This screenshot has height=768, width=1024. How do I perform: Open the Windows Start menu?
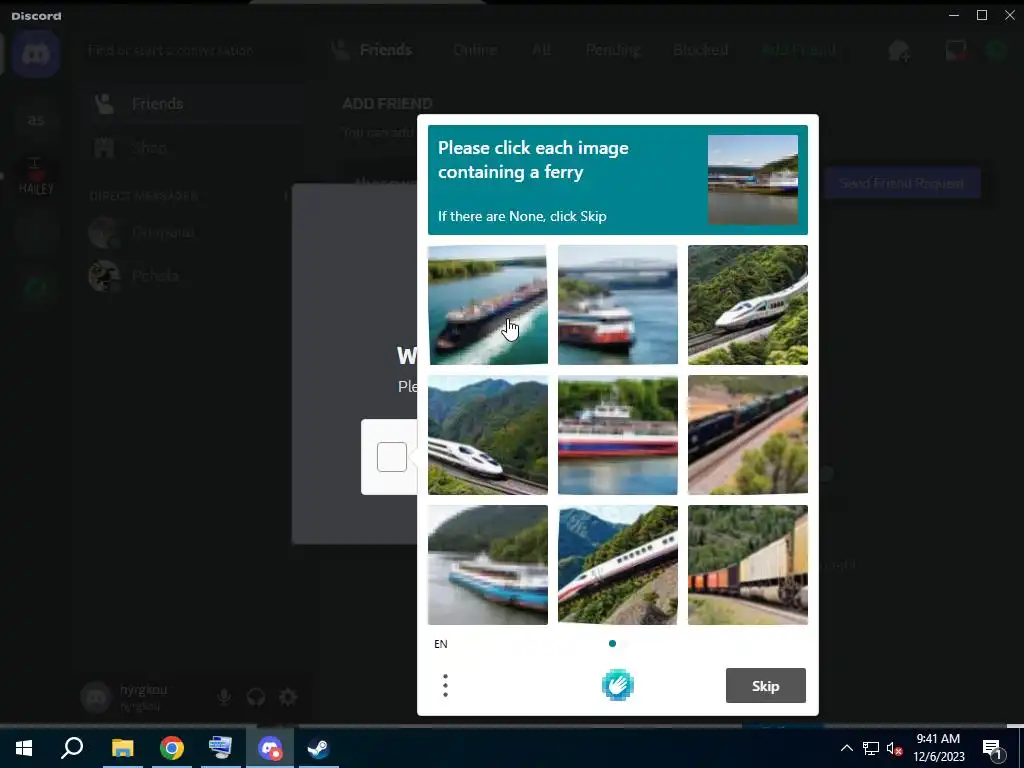(x=24, y=748)
